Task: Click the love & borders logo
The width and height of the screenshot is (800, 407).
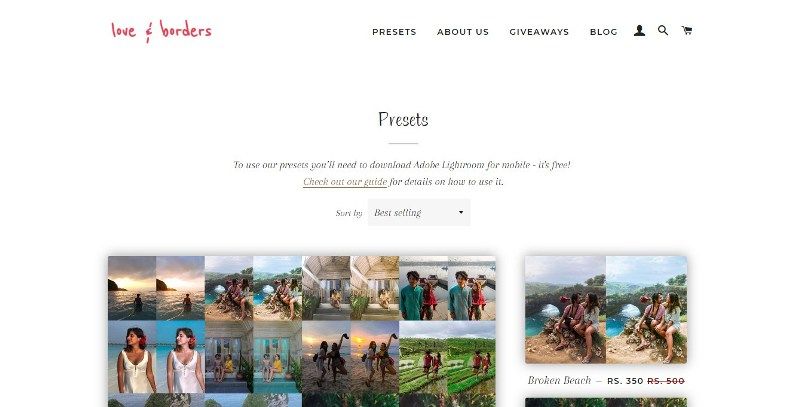Action: point(161,31)
